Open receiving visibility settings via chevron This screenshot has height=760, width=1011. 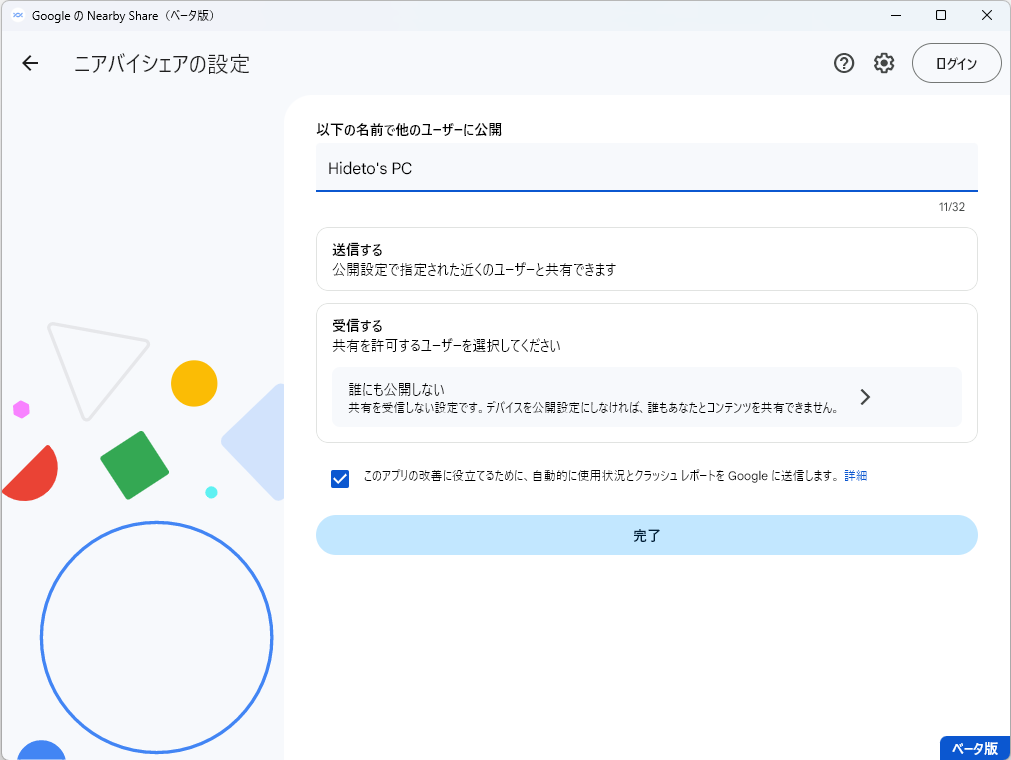pos(864,397)
